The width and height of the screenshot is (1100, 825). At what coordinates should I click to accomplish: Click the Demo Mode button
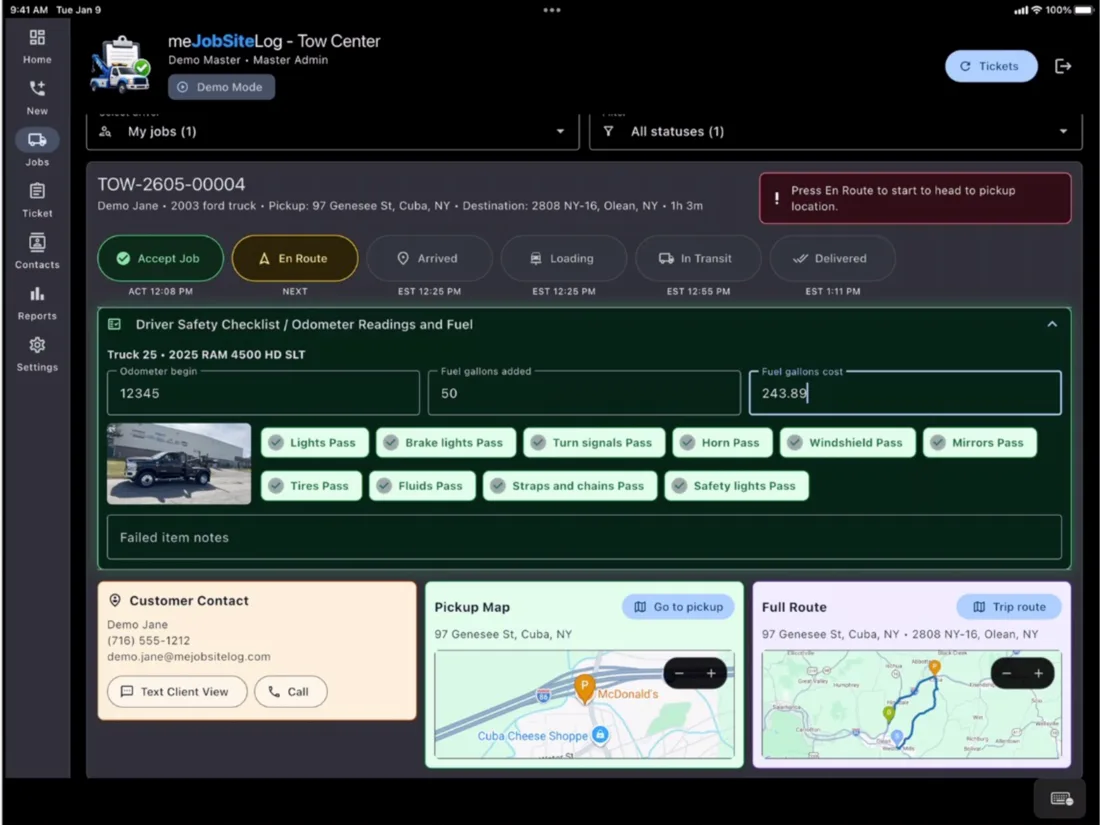221,87
